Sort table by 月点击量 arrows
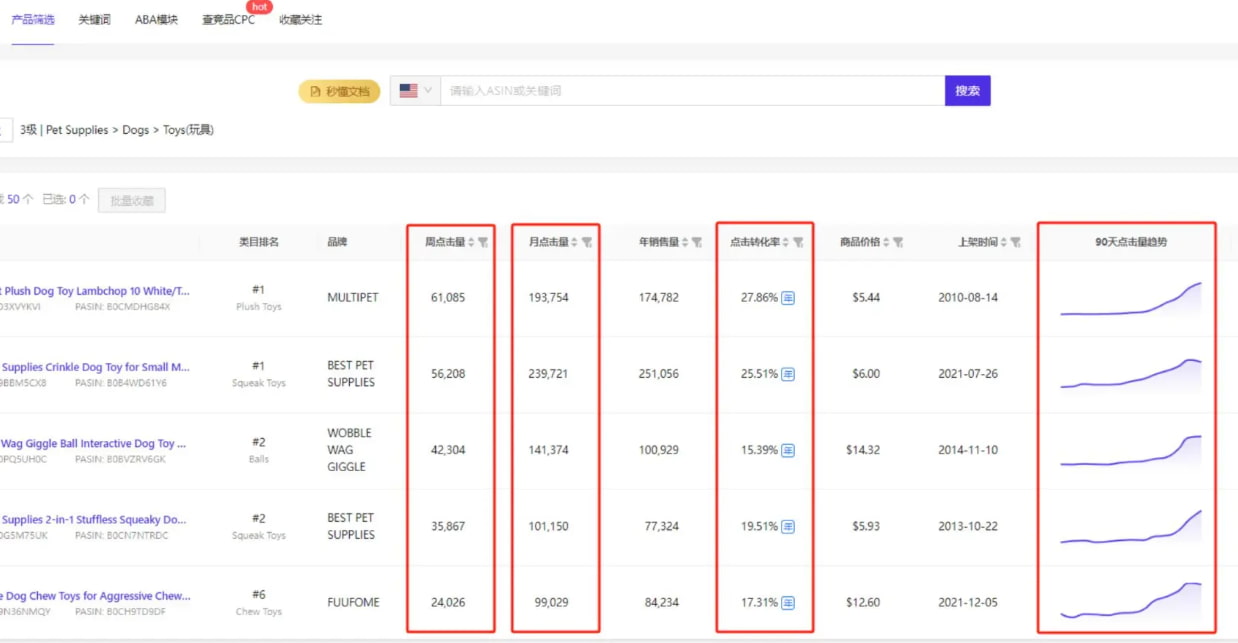1238x643 pixels. 574,242
